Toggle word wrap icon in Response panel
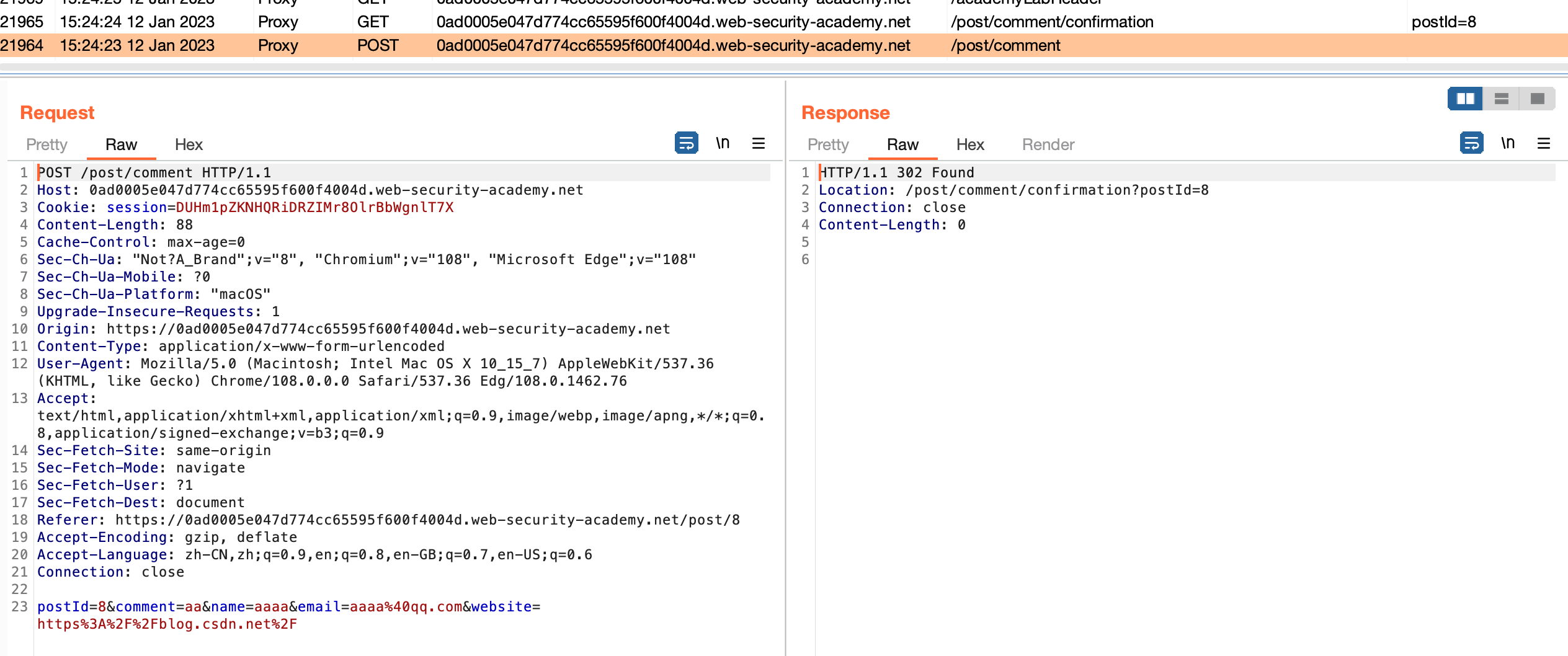 [x=1471, y=143]
